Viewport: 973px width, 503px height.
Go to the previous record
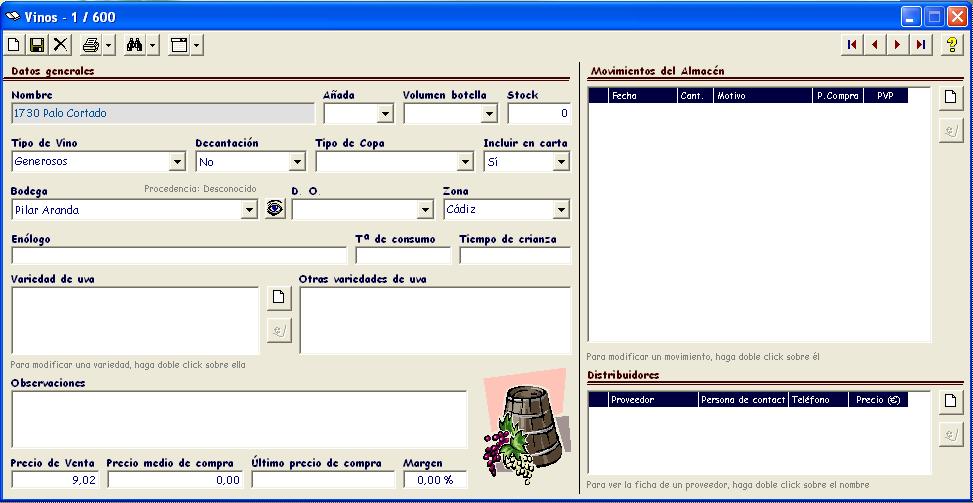pyautogui.click(x=875, y=45)
